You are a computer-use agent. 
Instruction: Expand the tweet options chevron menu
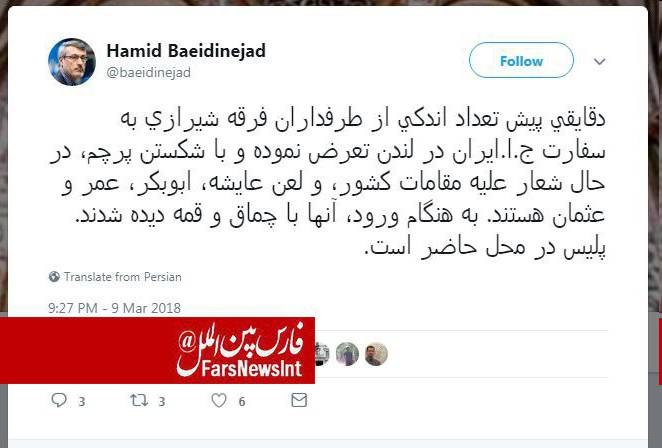600,62
